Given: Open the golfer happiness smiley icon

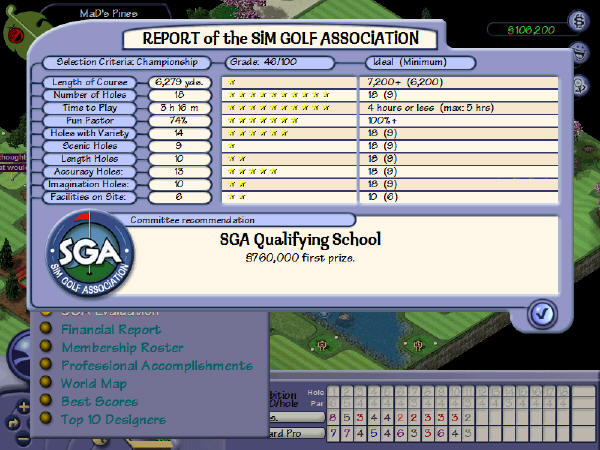Looking at the screenshot, I should point(580,52).
